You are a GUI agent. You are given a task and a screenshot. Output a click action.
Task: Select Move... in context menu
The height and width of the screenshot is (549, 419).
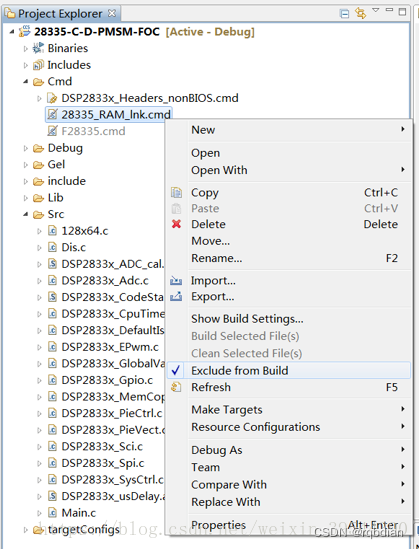point(289,241)
